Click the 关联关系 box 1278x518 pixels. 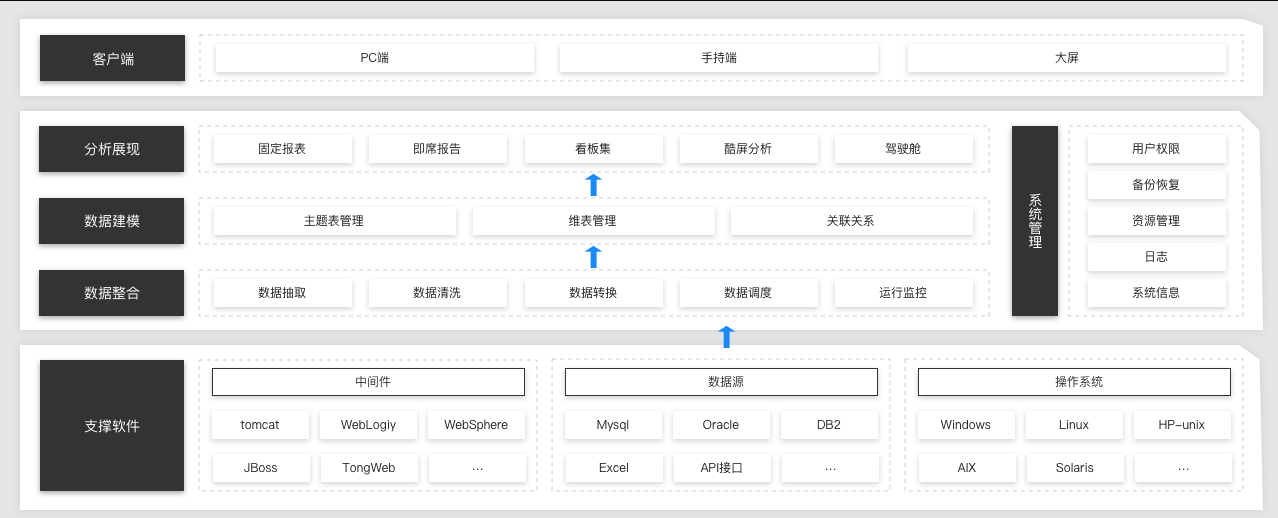pyautogui.click(x=852, y=221)
